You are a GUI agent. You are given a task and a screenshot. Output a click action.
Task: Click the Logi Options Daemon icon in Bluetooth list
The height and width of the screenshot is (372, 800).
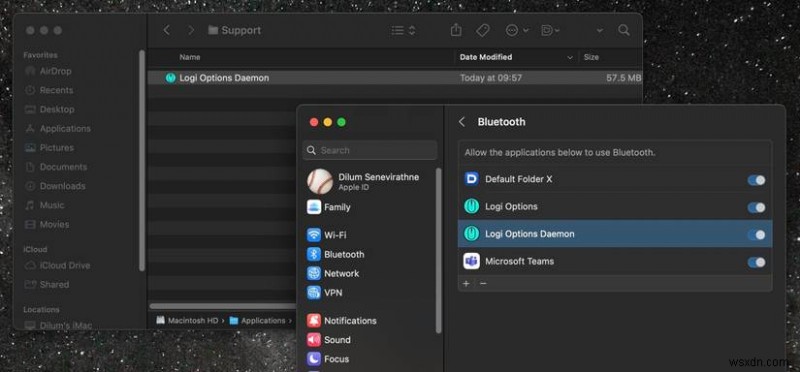point(471,234)
